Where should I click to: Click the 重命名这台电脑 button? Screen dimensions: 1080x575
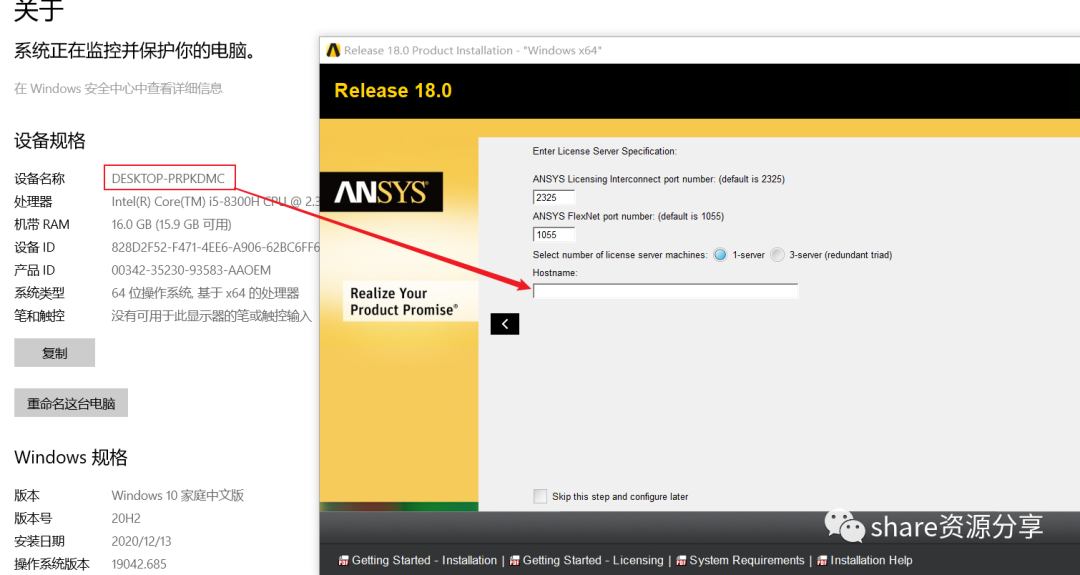pos(71,403)
